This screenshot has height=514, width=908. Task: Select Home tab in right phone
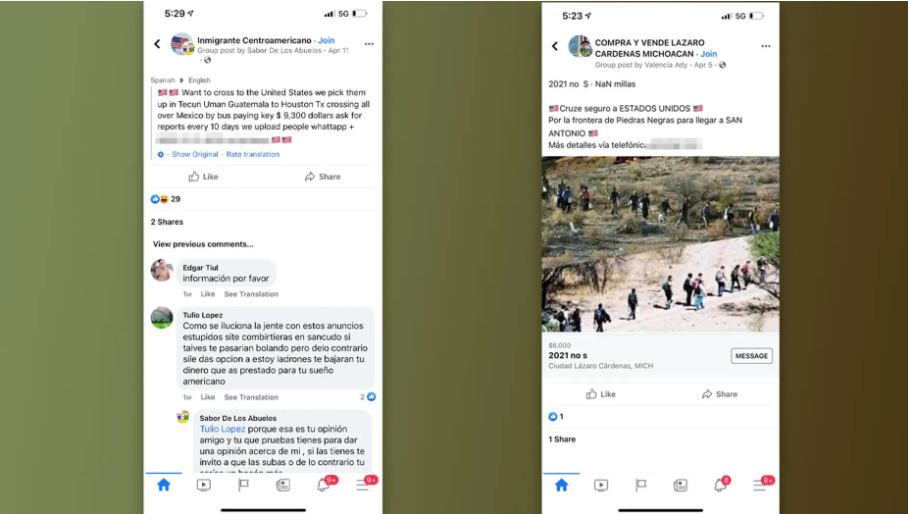point(561,485)
